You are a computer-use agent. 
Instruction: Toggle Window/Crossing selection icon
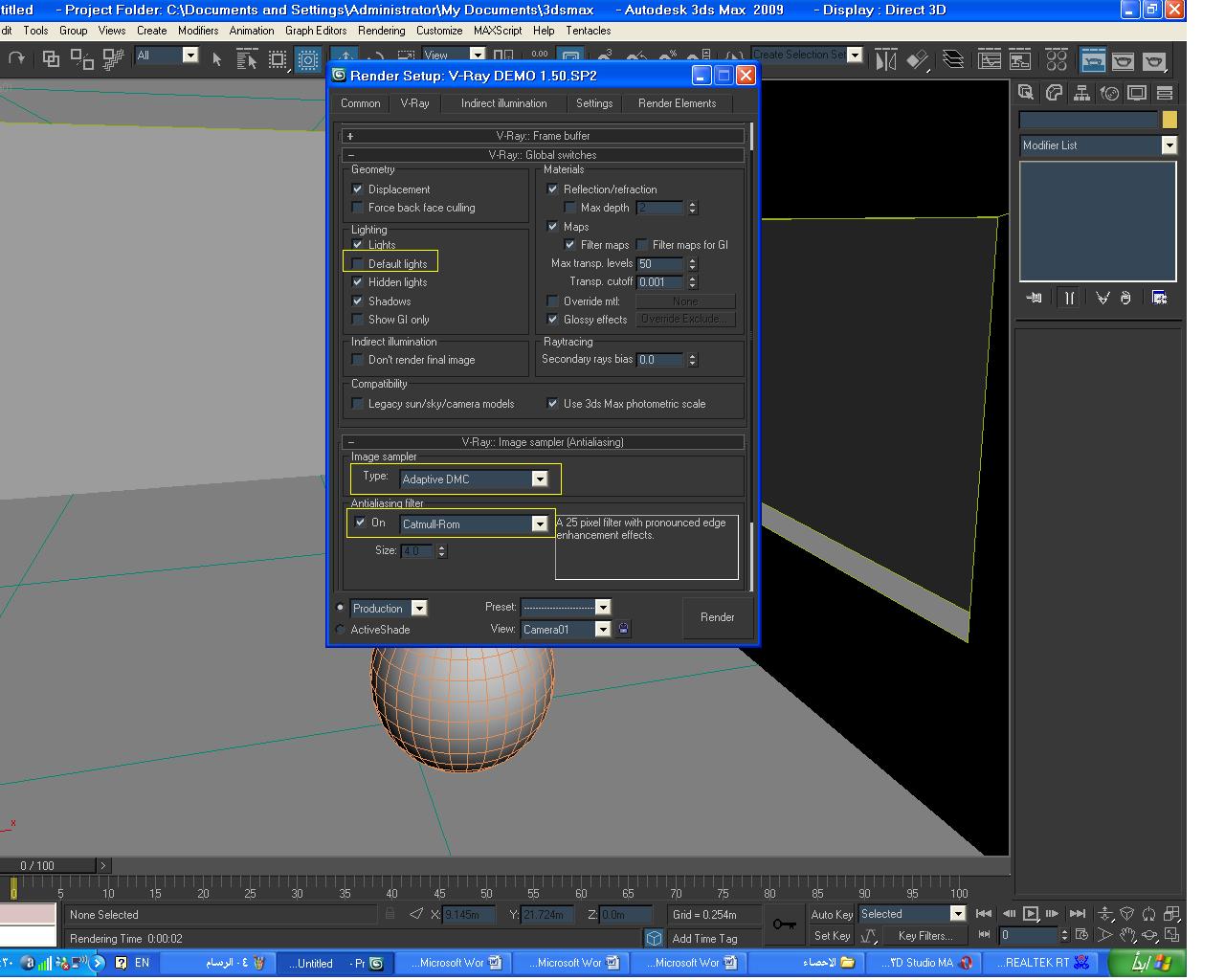click(x=308, y=59)
